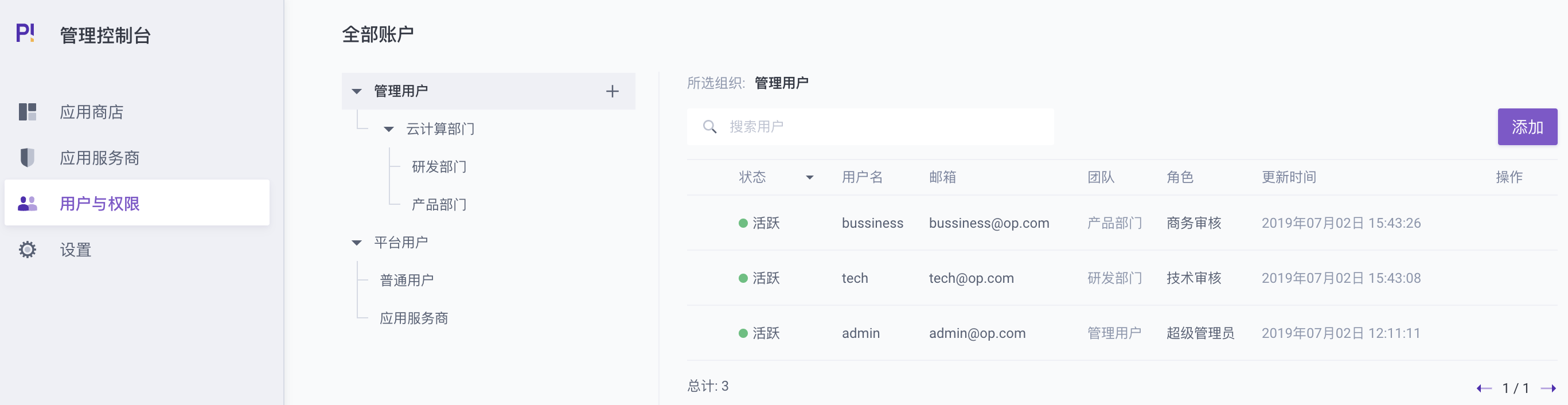1568x405 pixels.
Task: Go to next page arrow
Action: click(1549, 388)
